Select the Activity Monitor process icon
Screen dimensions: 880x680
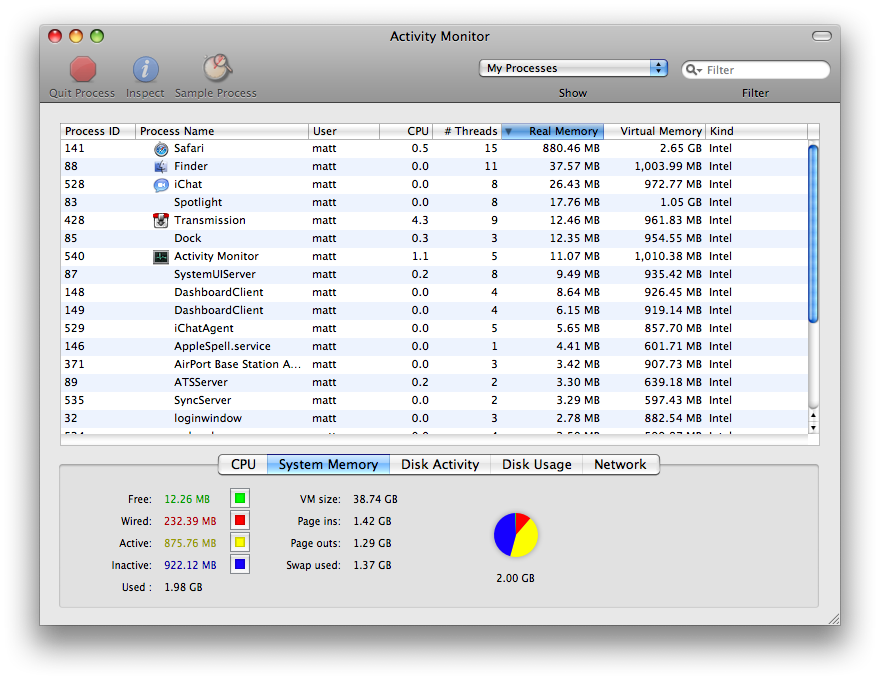tap(161, 257)
